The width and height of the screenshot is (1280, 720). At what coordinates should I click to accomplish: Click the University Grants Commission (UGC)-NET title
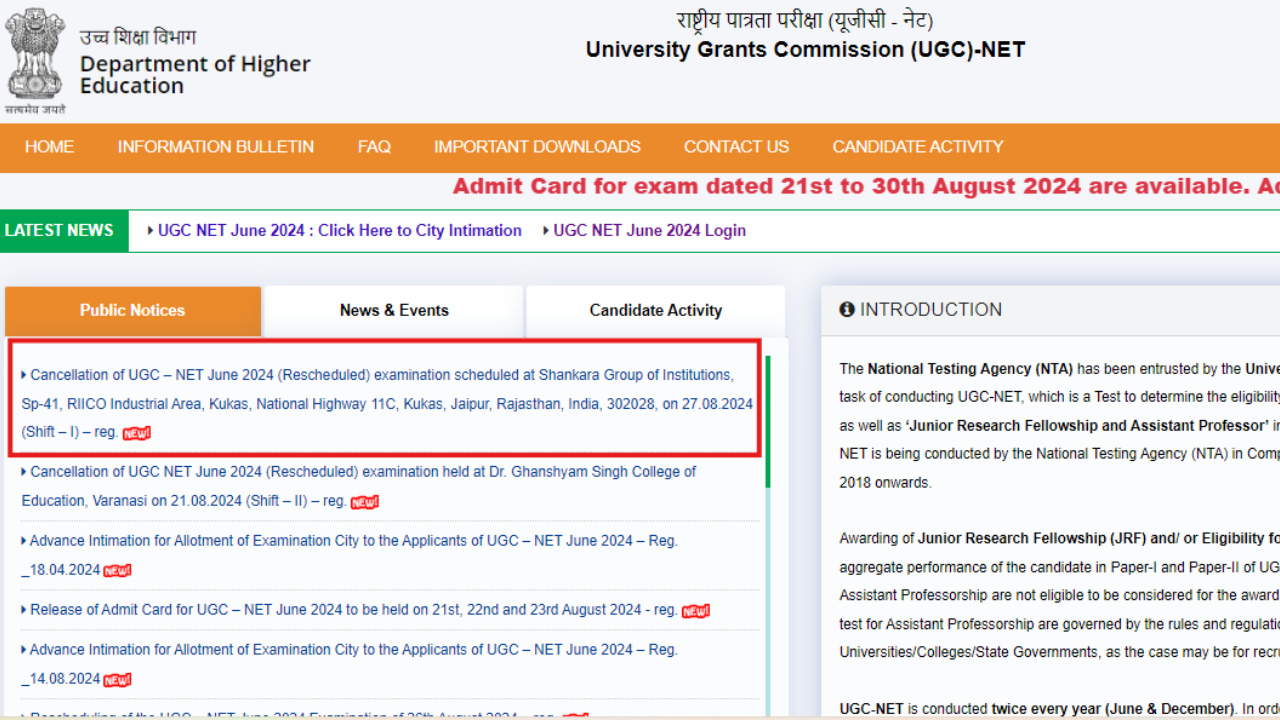tap(805, 50)
